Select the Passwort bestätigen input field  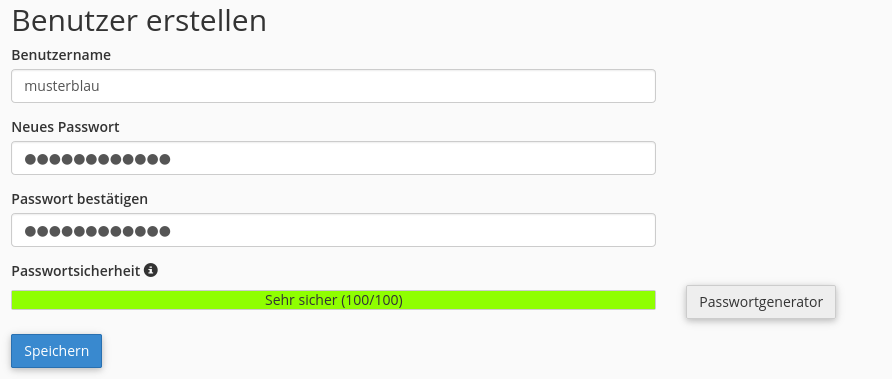coord(333,230)
